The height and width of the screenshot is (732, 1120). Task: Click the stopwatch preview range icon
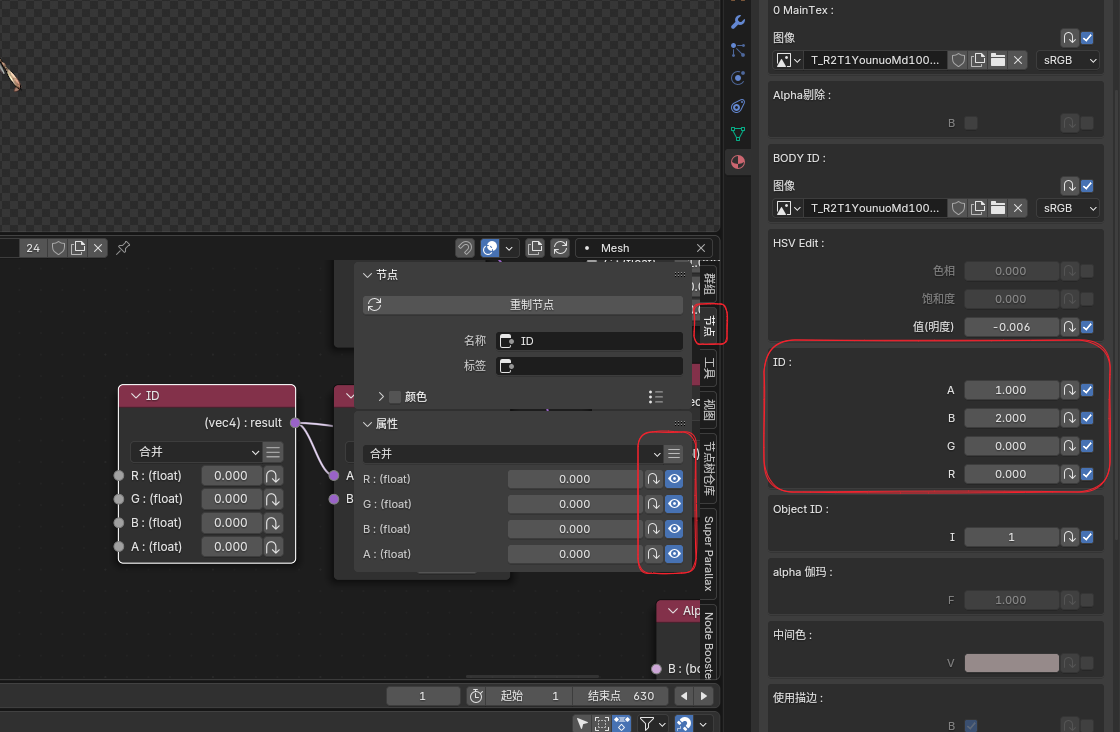tap(476, 696)
